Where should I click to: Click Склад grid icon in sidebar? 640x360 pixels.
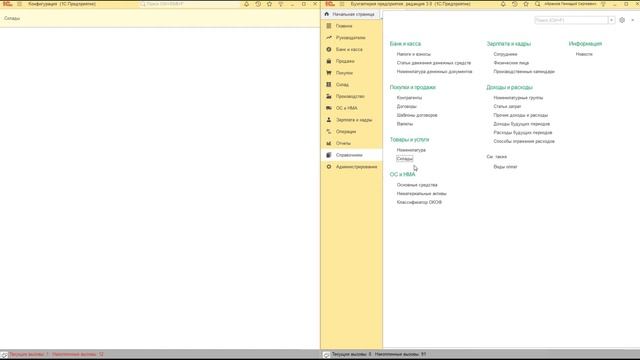click(x=329, y=84)
